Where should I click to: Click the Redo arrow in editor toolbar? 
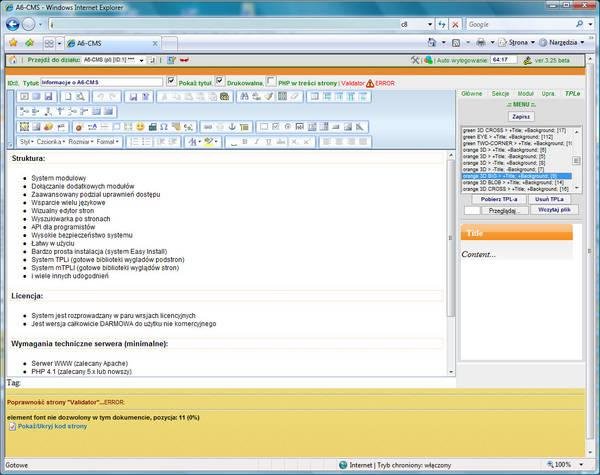click(x=112, y=96)
